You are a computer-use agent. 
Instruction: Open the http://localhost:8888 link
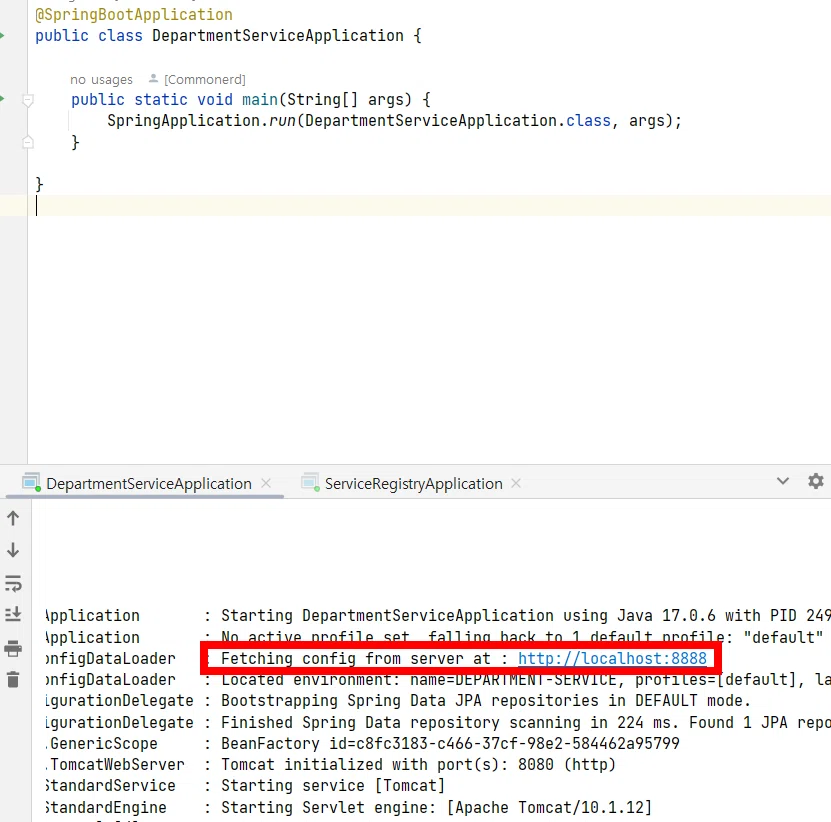612,658
